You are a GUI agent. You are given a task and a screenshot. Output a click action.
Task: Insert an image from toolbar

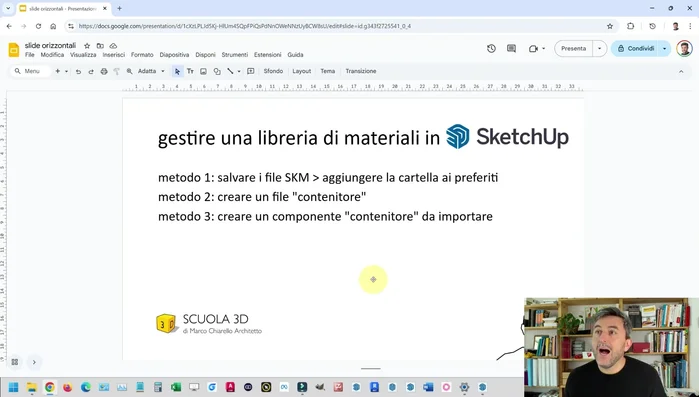[x=203, y=71]
